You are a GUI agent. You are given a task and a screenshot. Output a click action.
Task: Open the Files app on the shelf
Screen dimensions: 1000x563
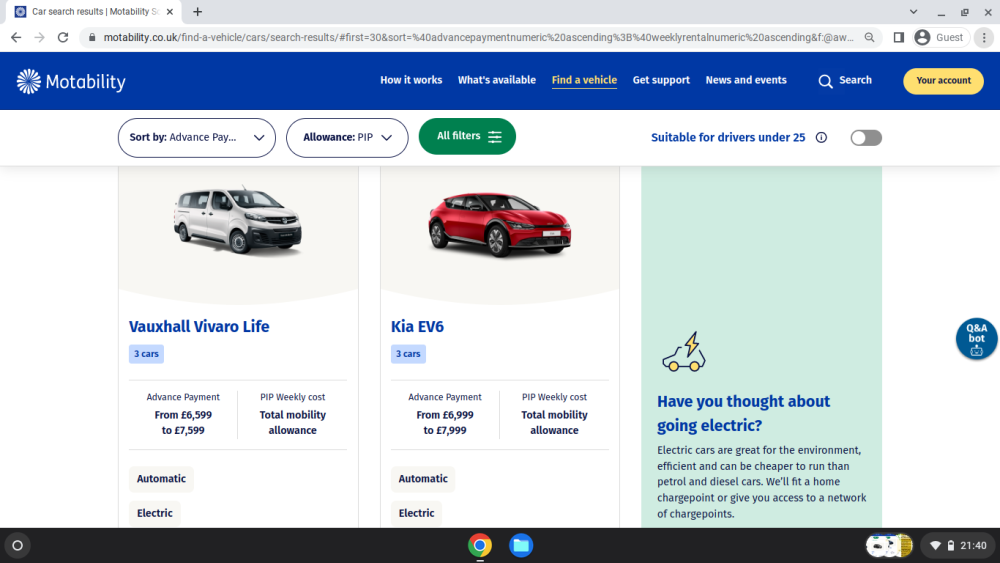pos(521,545)
